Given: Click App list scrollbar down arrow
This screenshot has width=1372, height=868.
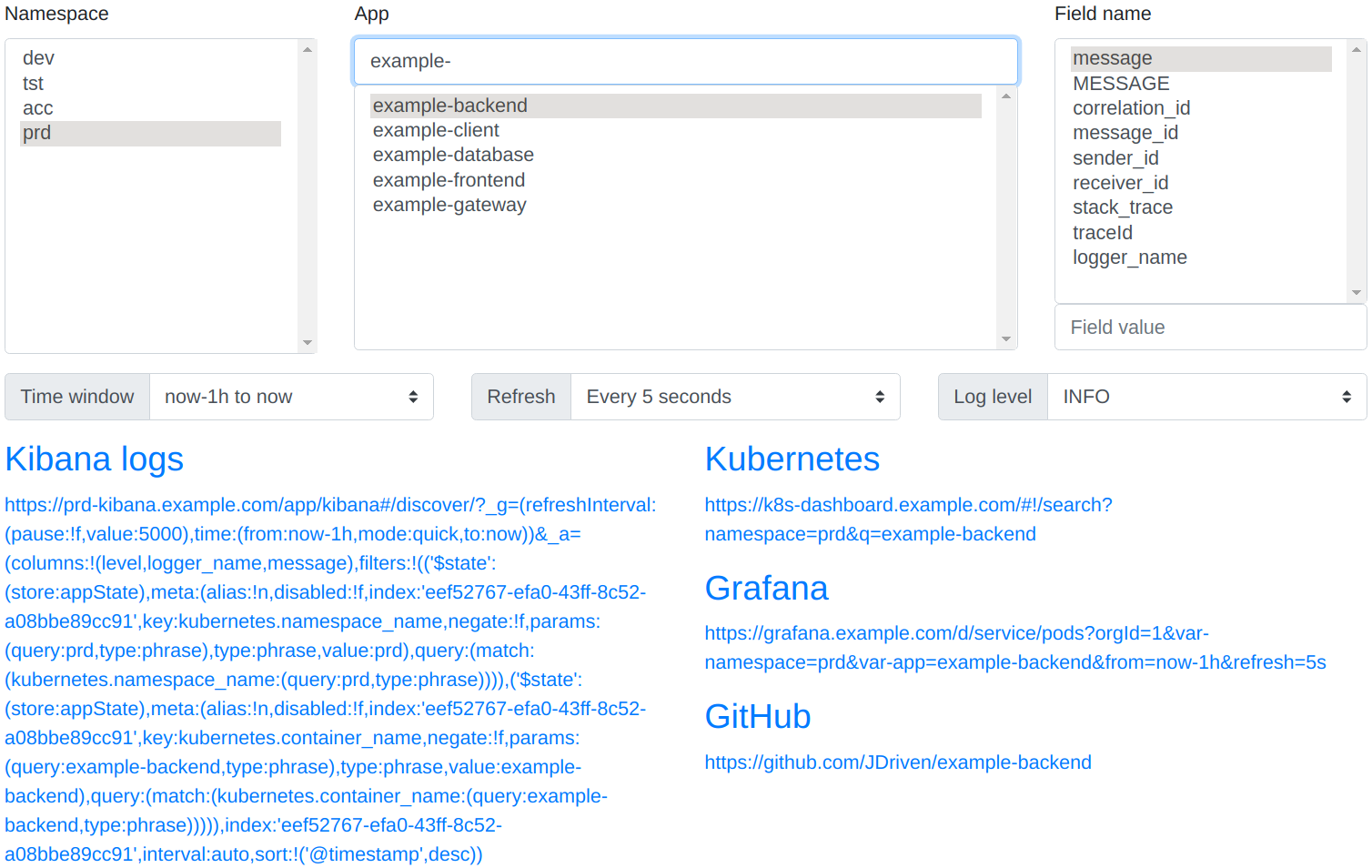Looking at the screenshot, I should pyautogui.click(x=1006, y=339).
